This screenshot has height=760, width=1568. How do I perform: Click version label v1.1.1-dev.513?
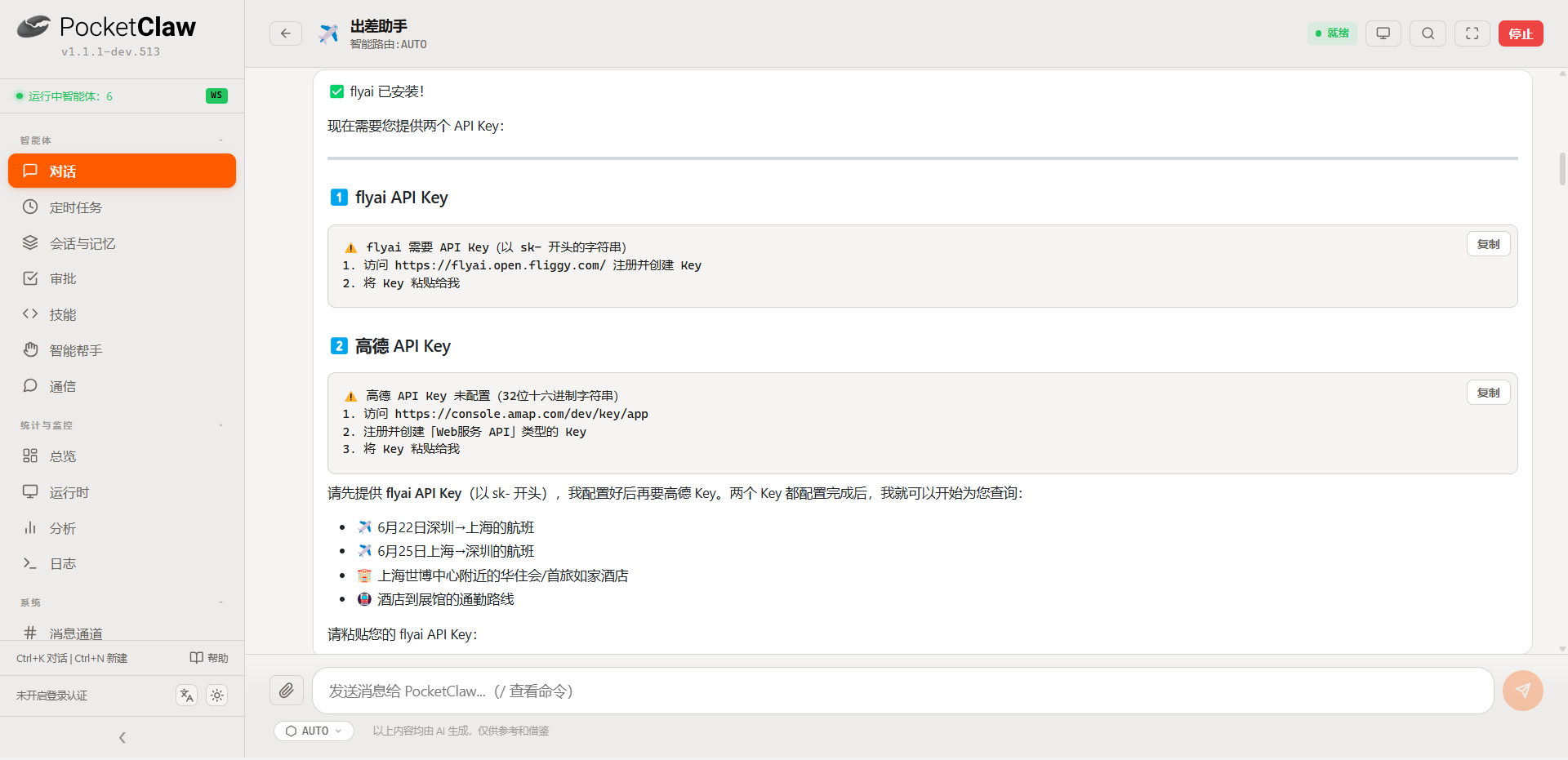pyautogui.click(x=110, y=51)
